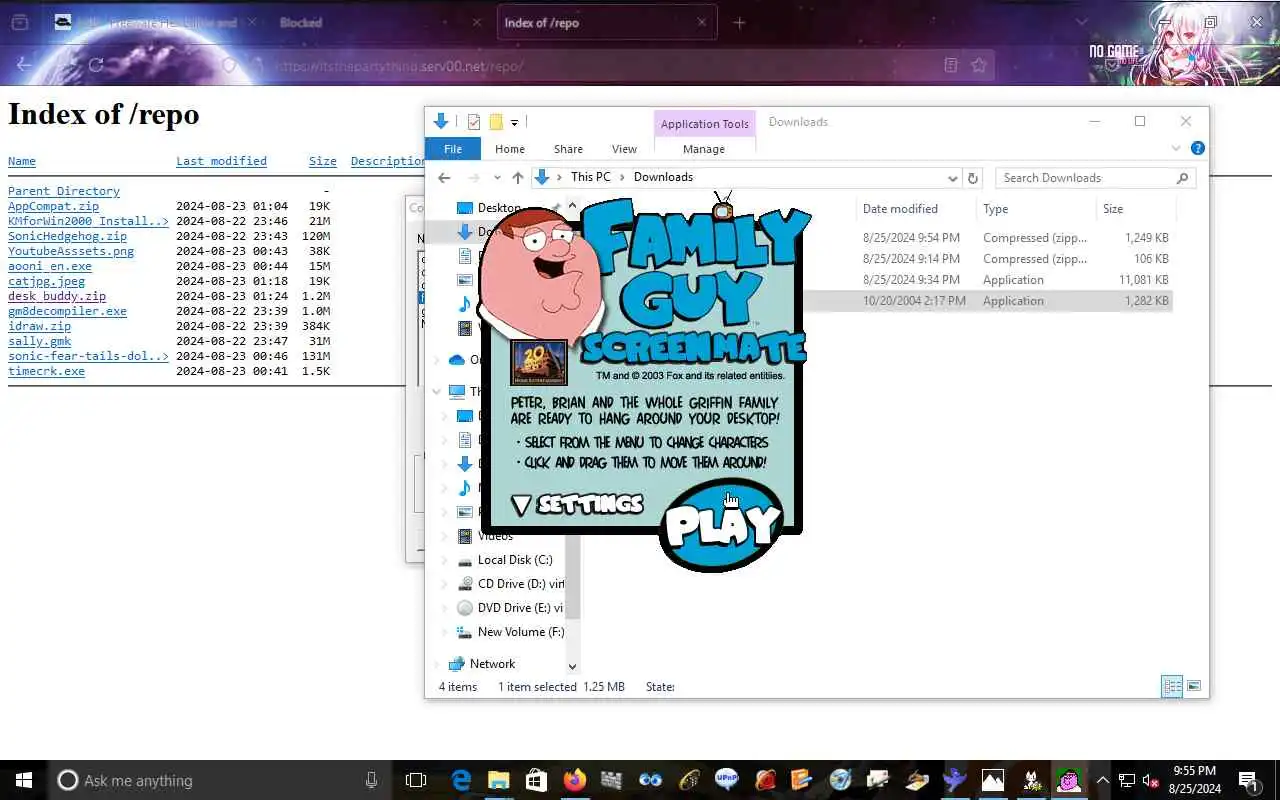The image size is (1280, 800).
Task: Click the muted volume tray icon
Action: 1150,780
